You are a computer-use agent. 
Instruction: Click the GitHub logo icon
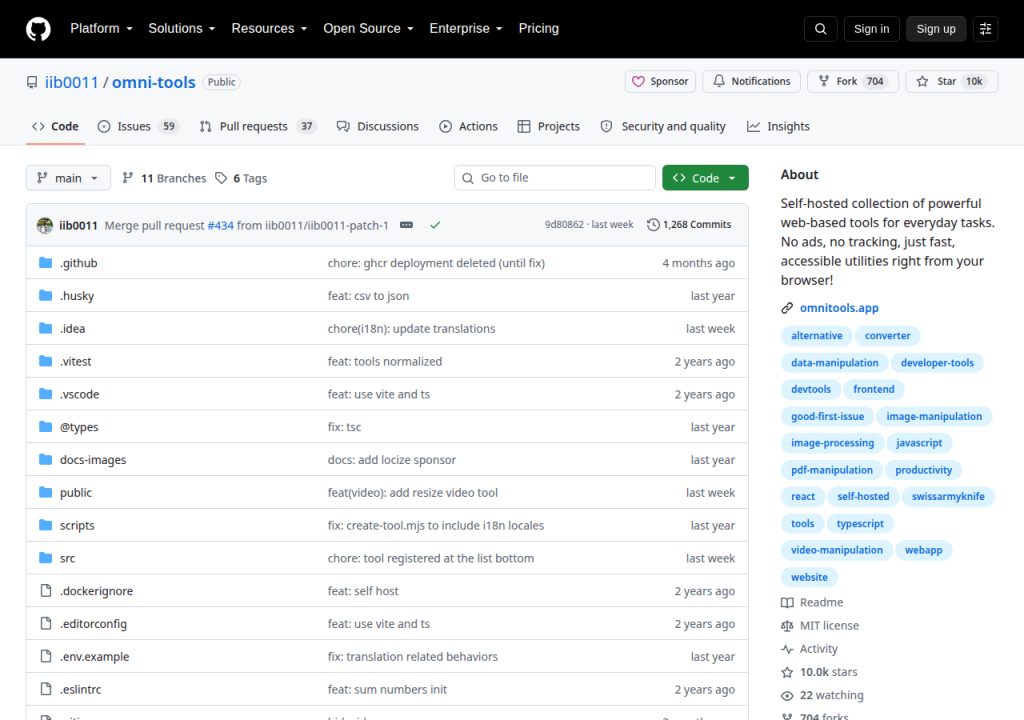click(38, 29)
